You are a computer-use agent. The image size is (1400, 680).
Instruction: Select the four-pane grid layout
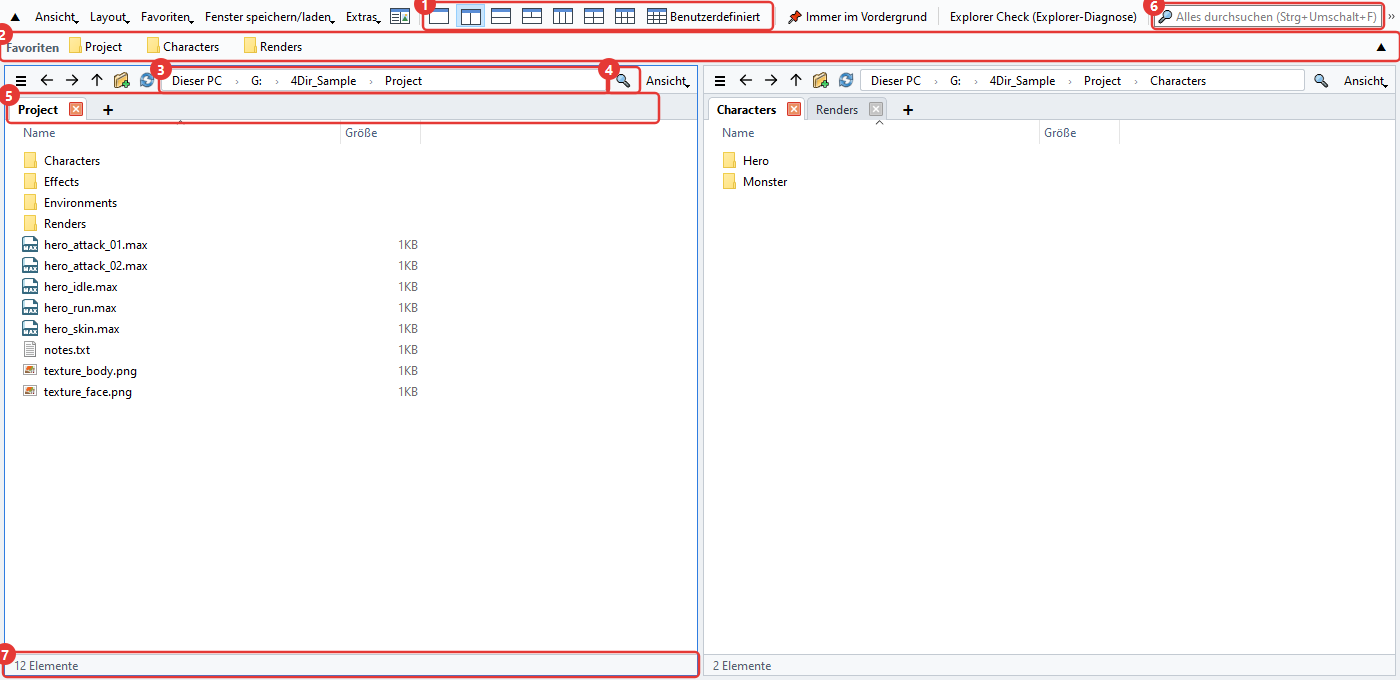(x=594, y=16)
